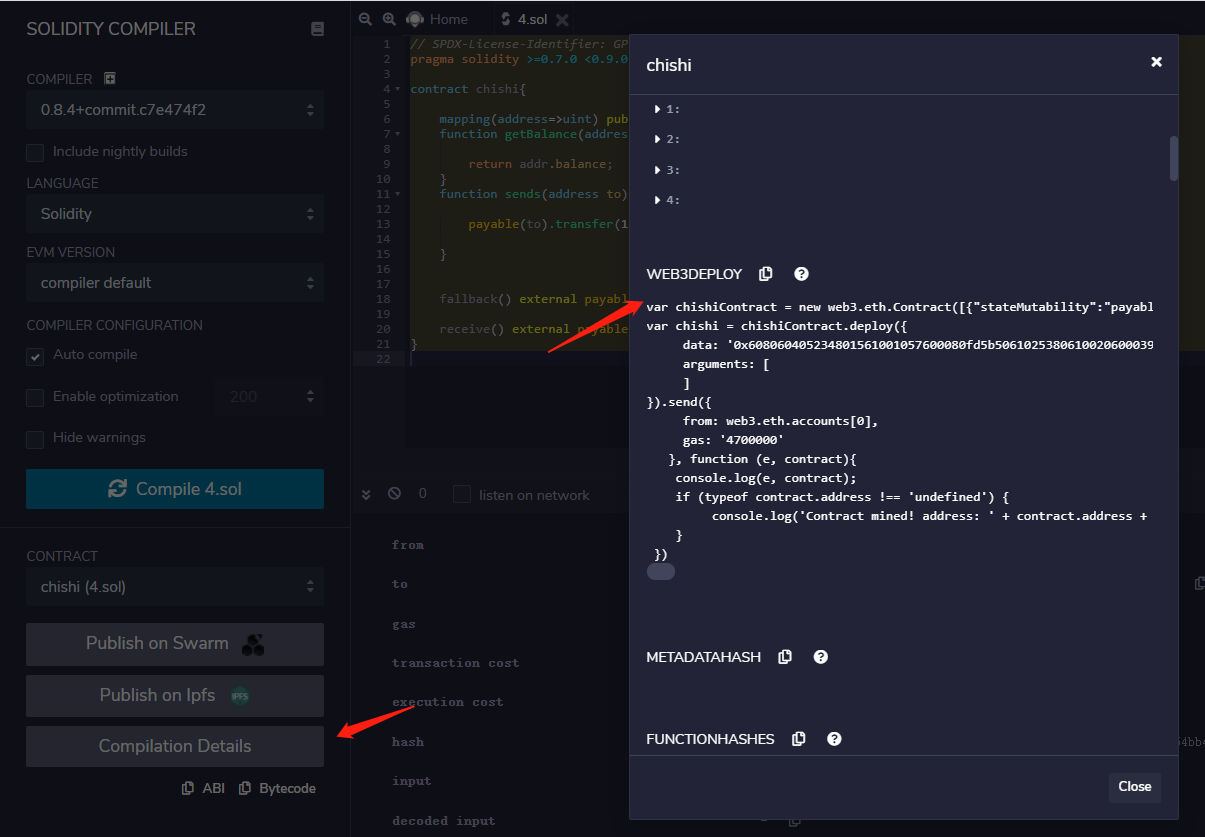Collapse the terminal with the double-chevron icon
This screenshot has height=837, width=1205.
tap(366, 494)
